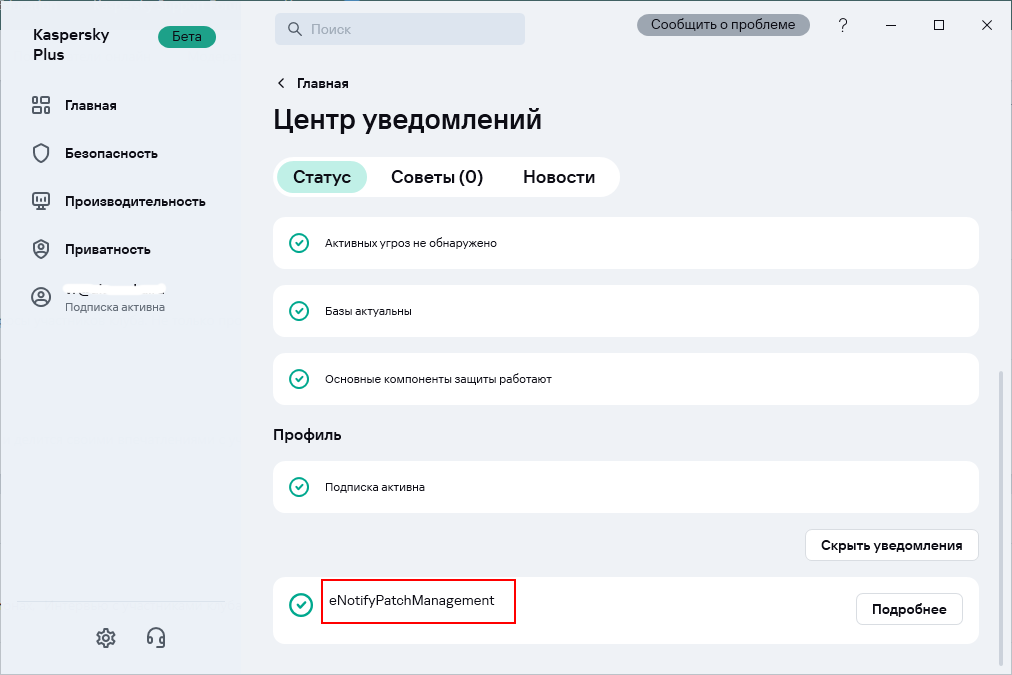Click the Подписка активна text under the account
Viewport: 1012px width, 675px height.
coord(115,307)
